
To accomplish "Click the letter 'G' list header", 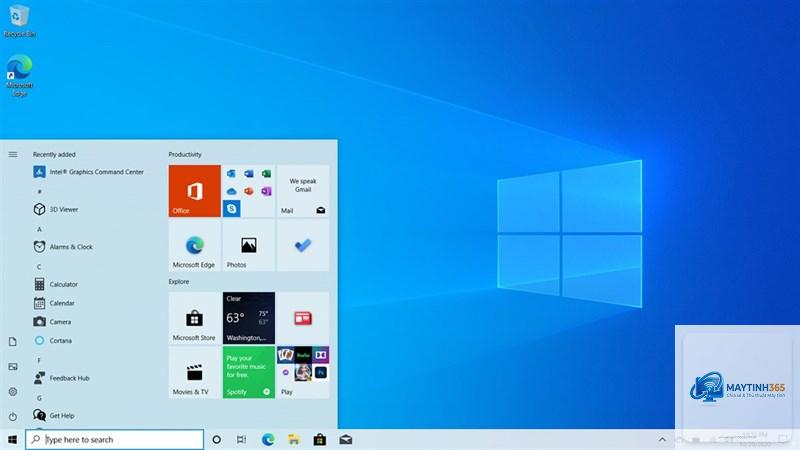I will 39,398.
